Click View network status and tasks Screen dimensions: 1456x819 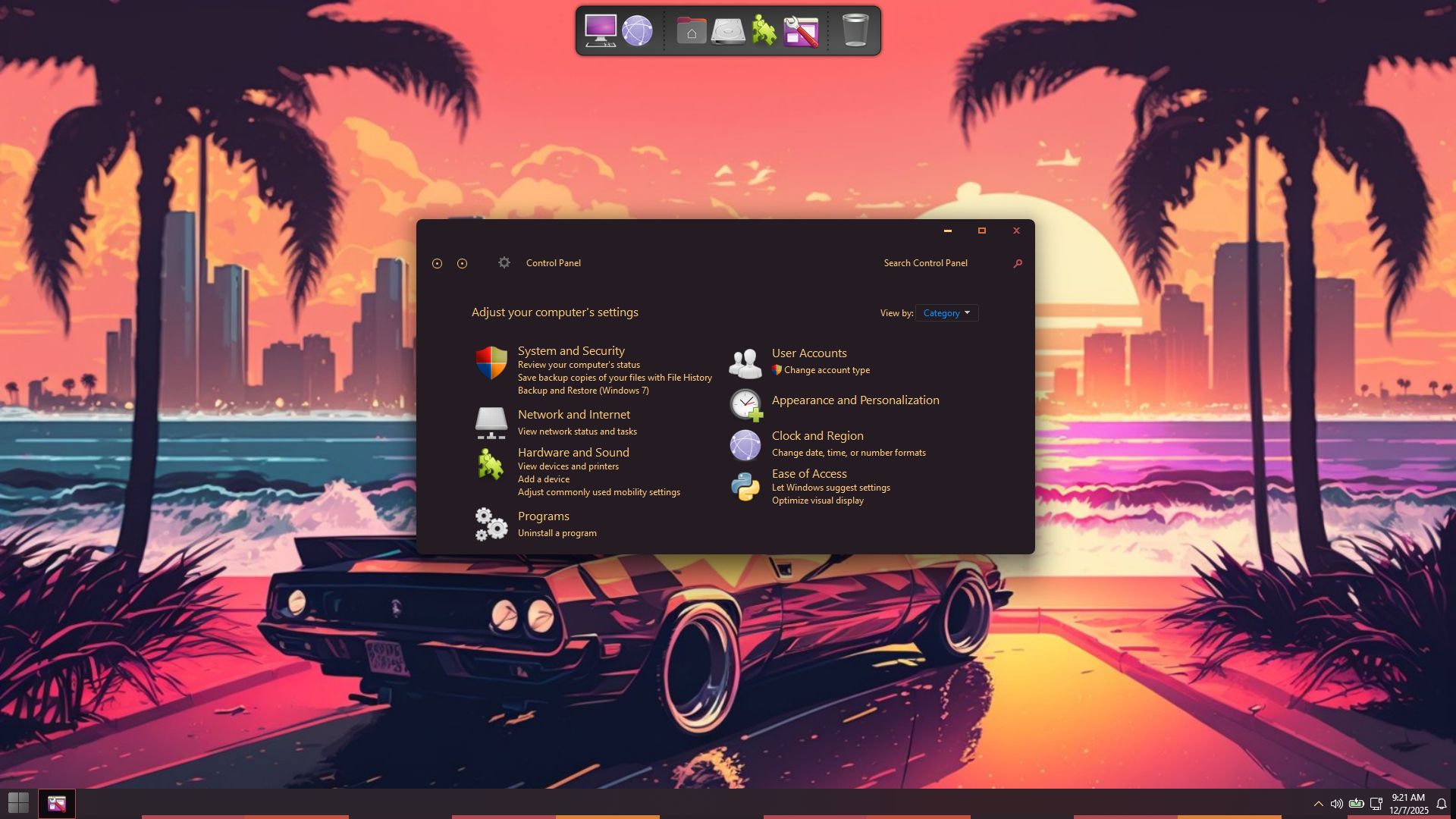coord(577,431)
